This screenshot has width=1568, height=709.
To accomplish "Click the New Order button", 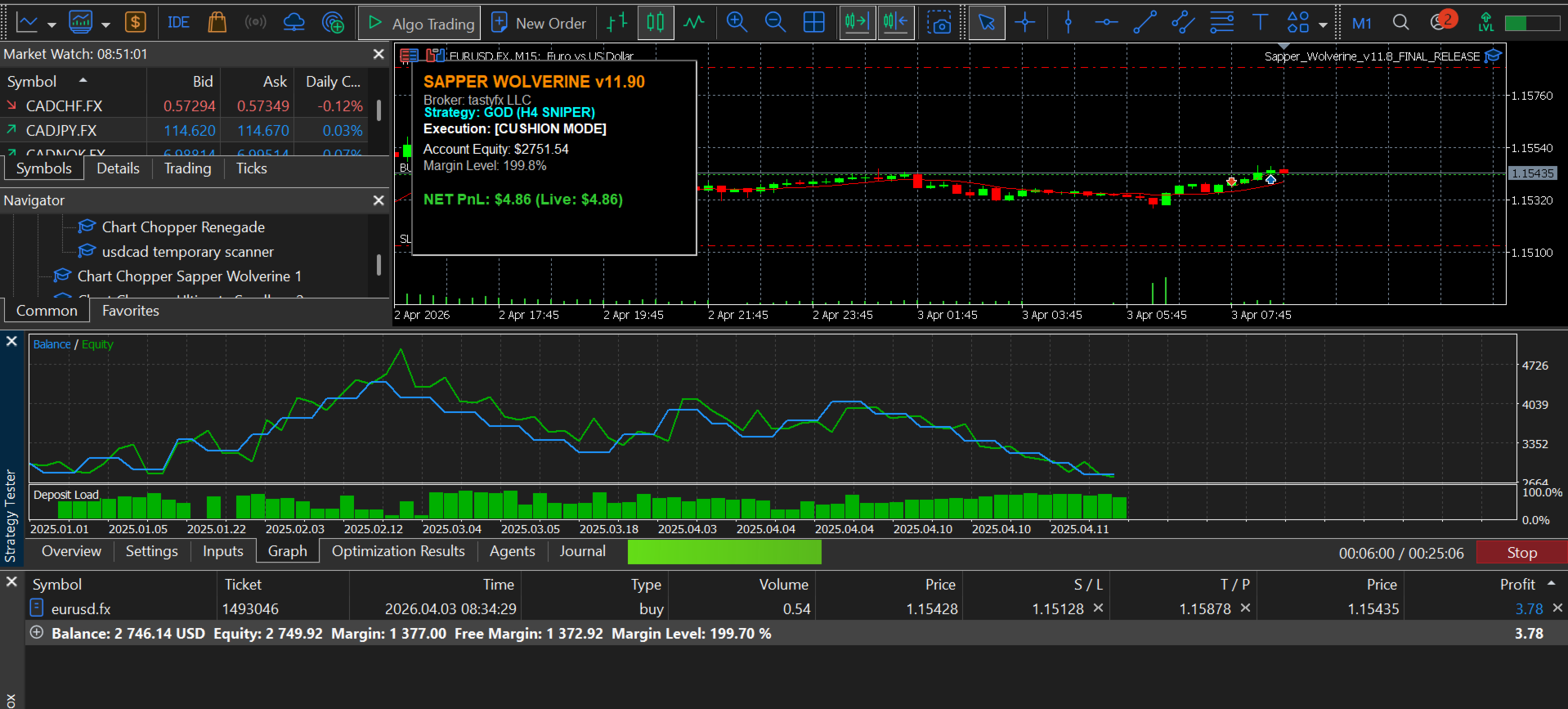I will point(539,23).
